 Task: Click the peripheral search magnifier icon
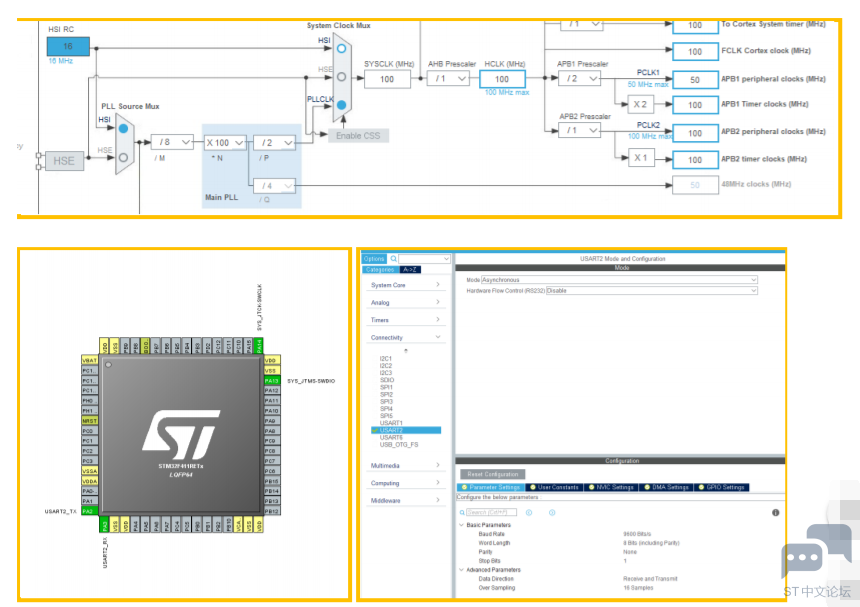pos(394,259)
